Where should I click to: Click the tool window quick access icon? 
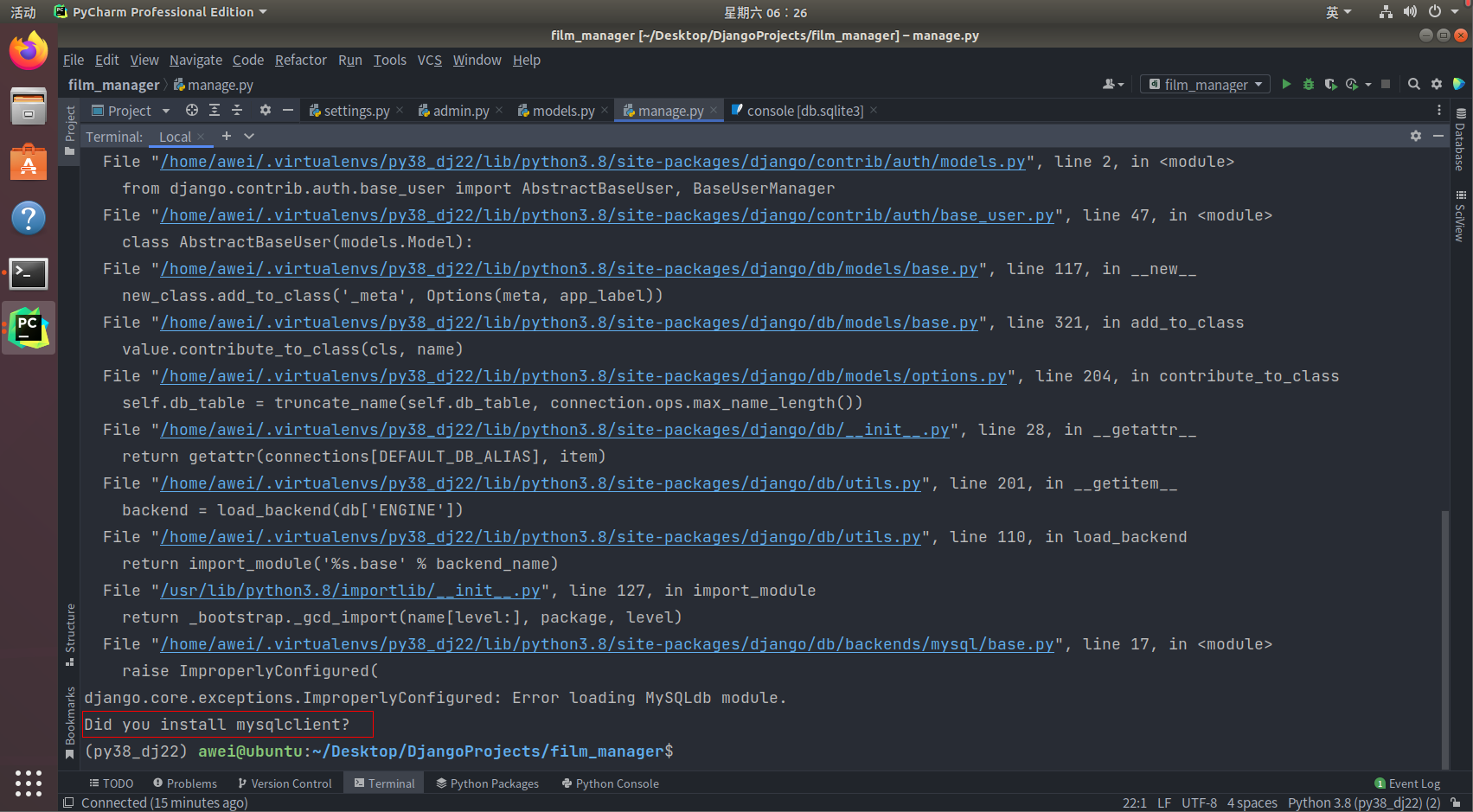coord(68,802)
